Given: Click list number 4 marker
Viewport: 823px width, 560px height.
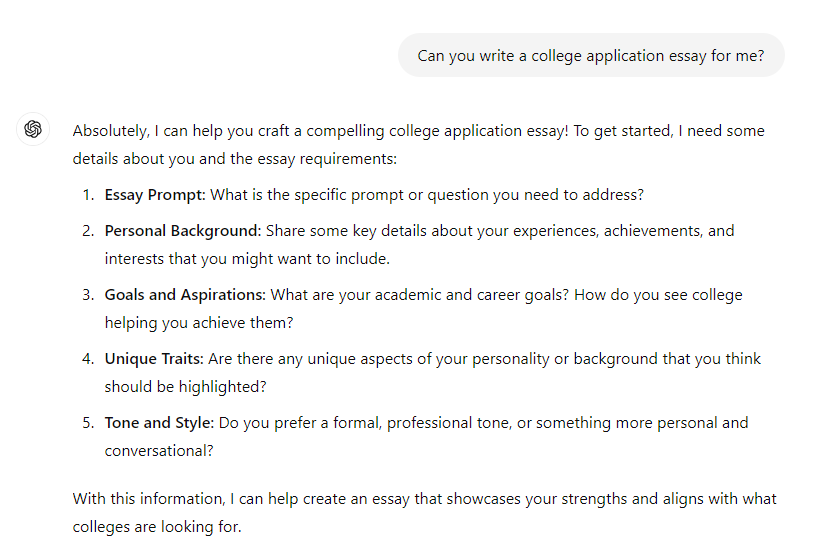Looking at the screenshot, I should point(88,359).
